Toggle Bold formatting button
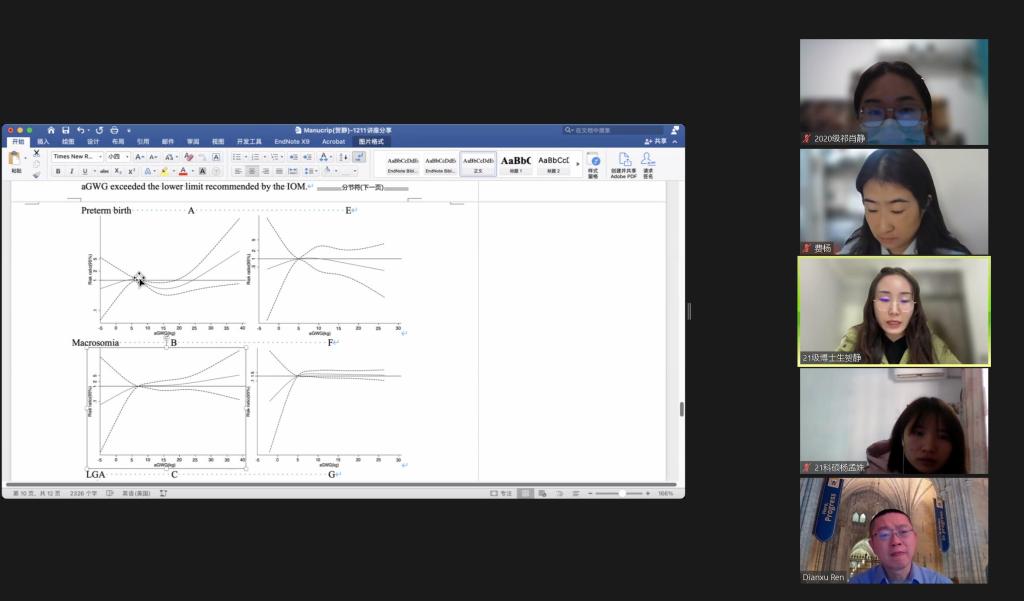The width and height of the screenshot is (1024, 601). pyautogui.click(x=58, y=171)
